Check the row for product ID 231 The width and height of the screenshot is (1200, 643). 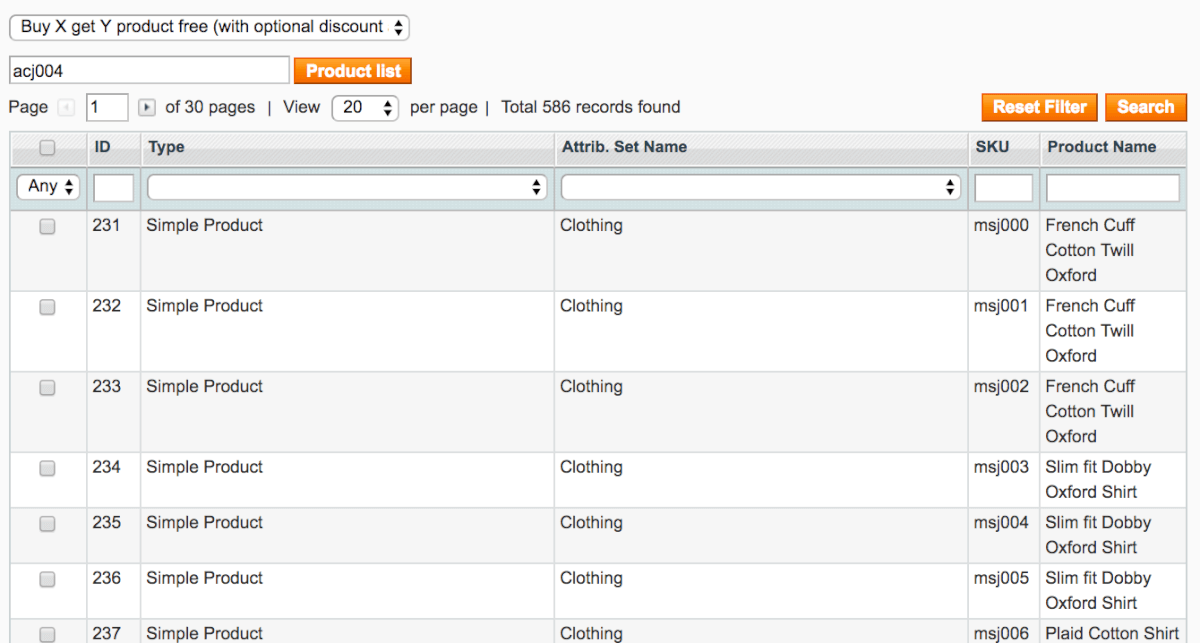coord(47,227)
